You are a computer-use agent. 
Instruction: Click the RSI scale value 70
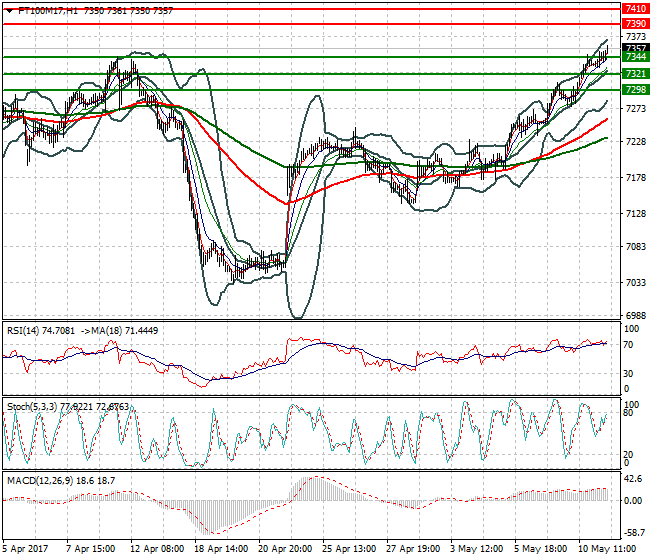tap(628, 345)
